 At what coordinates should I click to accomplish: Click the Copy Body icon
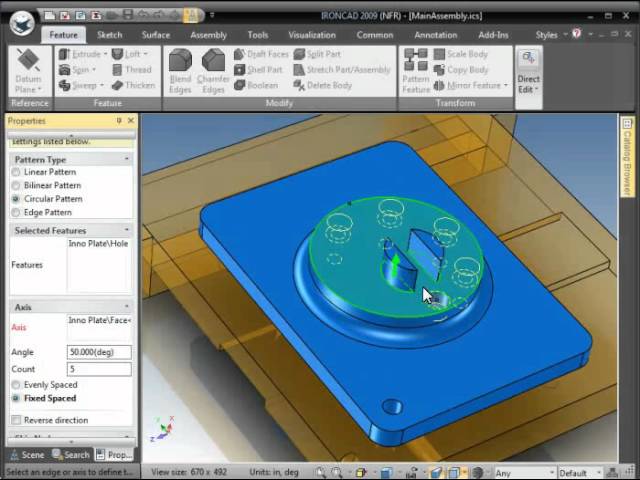point(439,69)
